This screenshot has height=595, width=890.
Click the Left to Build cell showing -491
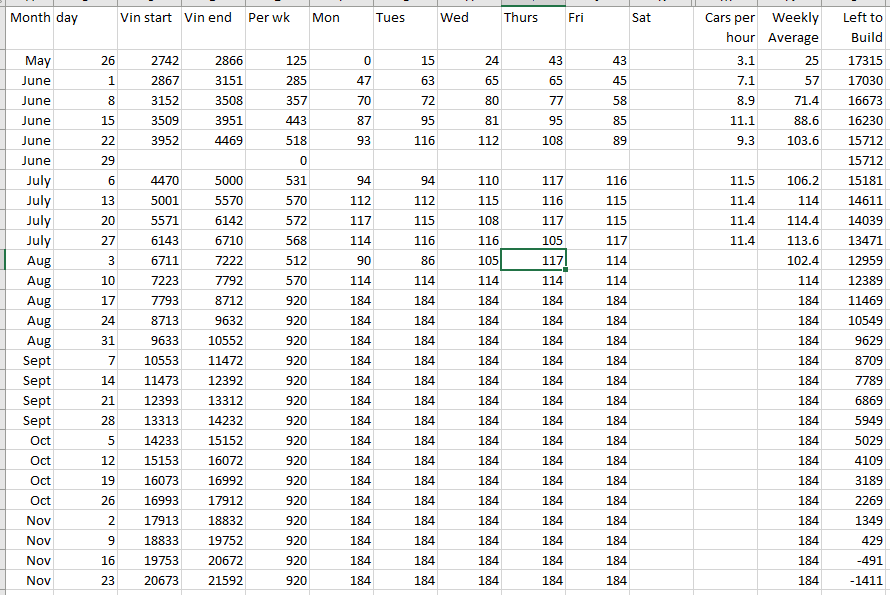point(856,560)
